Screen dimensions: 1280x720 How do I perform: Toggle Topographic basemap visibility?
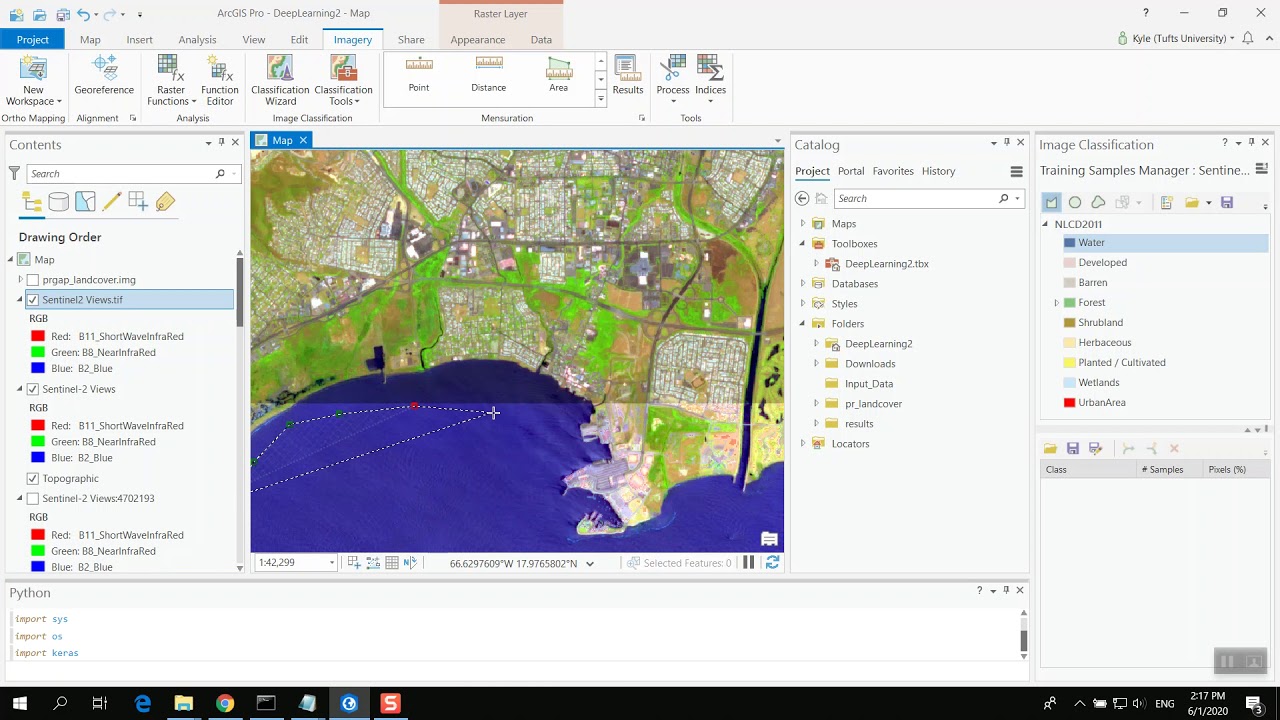[x=33, y=479]
